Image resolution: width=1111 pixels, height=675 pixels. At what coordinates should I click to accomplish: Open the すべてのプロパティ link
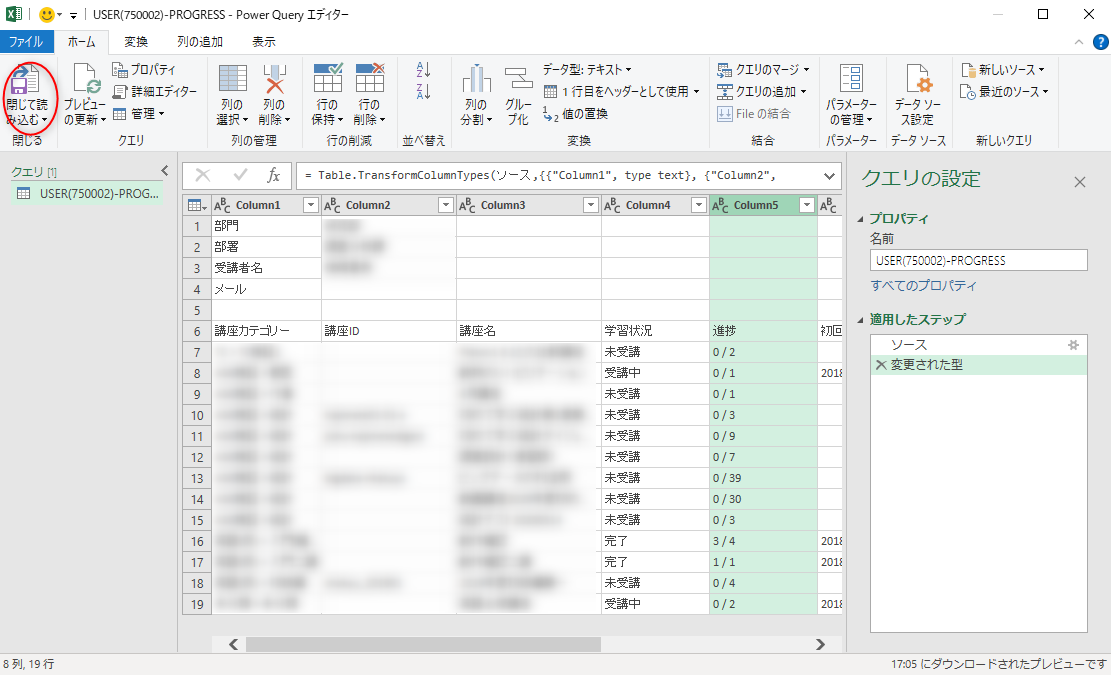click(x=923, y=285)
